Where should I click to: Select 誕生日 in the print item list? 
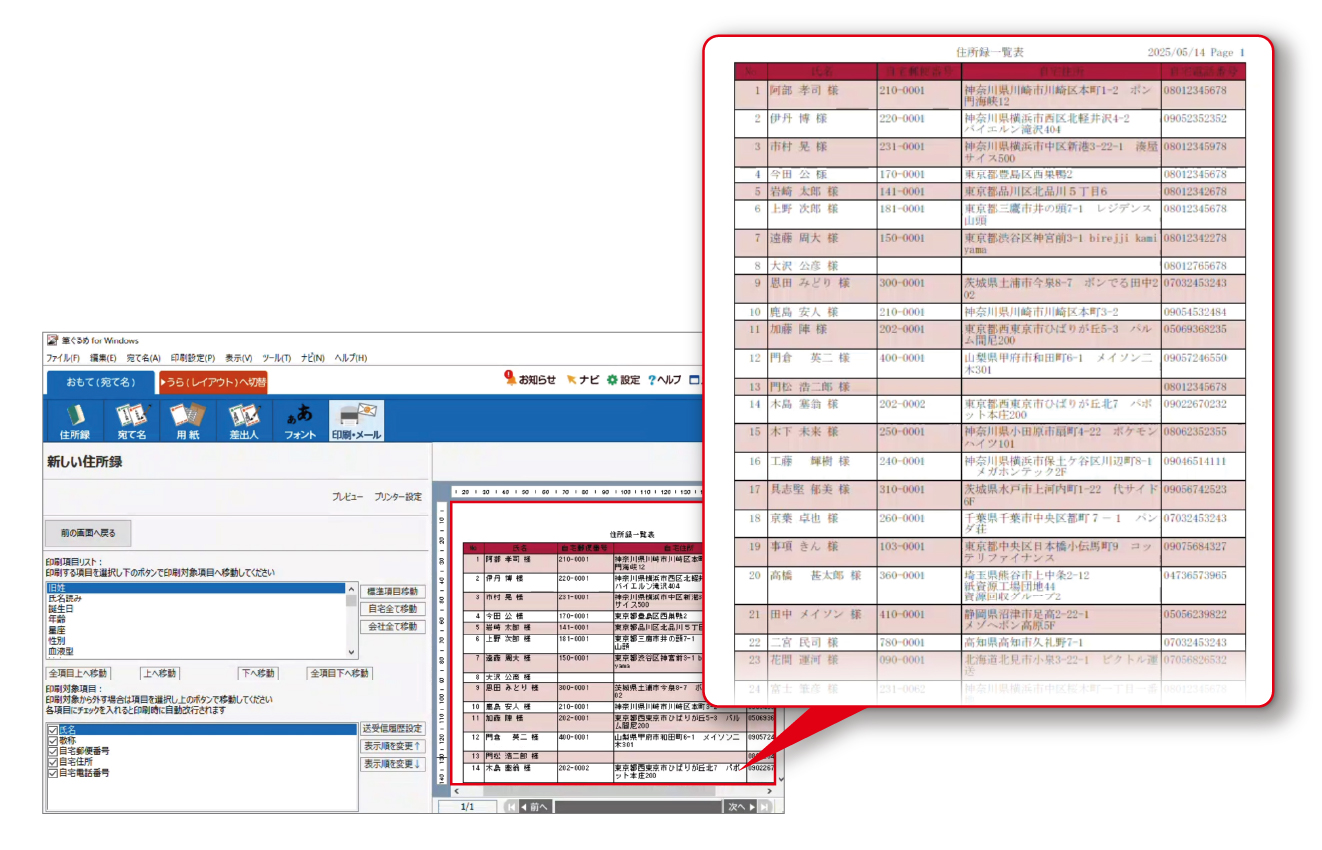click(61, 609)
